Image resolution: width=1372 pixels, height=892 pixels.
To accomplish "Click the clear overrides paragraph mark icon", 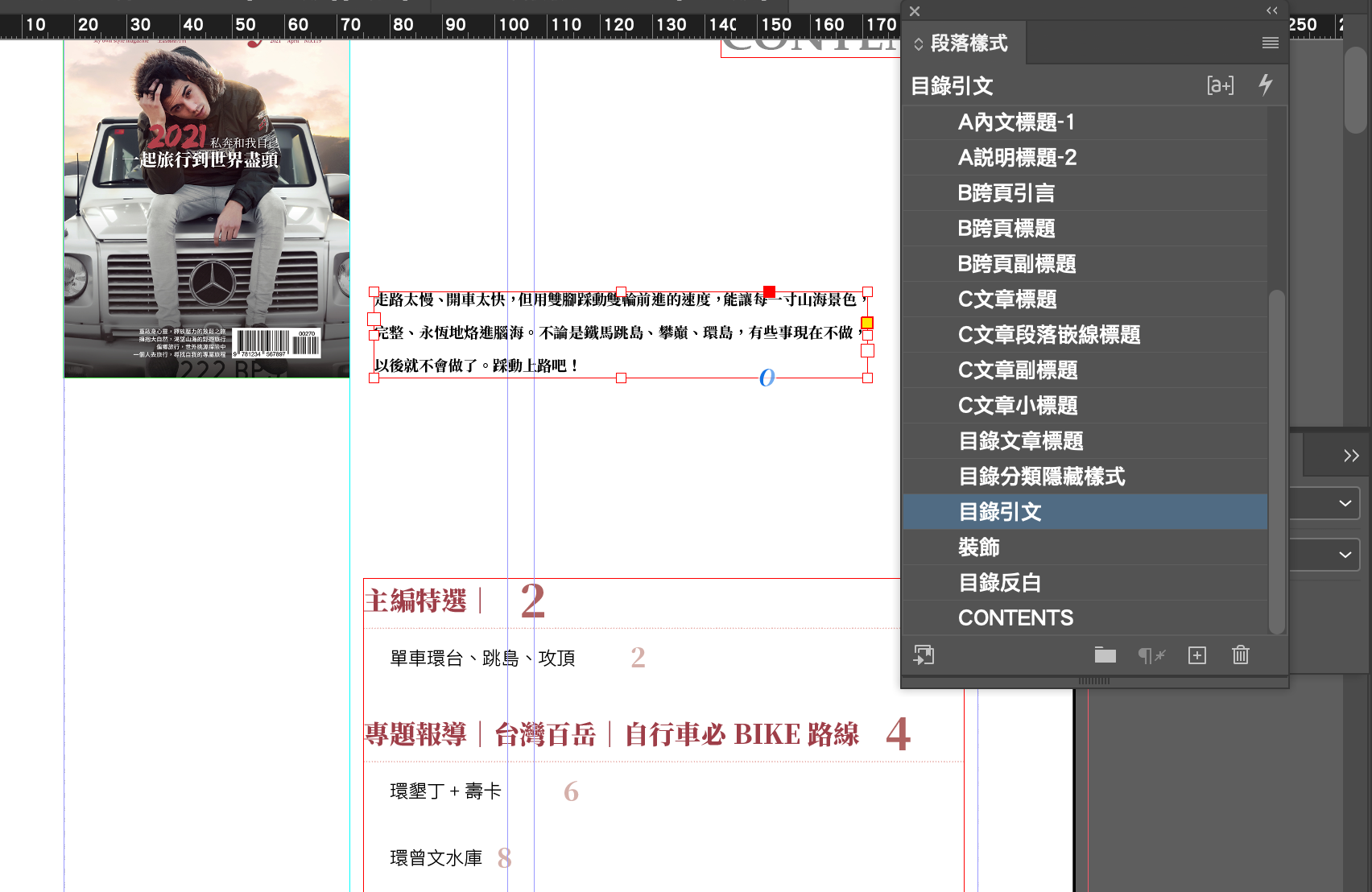I will click(1151, 655).
